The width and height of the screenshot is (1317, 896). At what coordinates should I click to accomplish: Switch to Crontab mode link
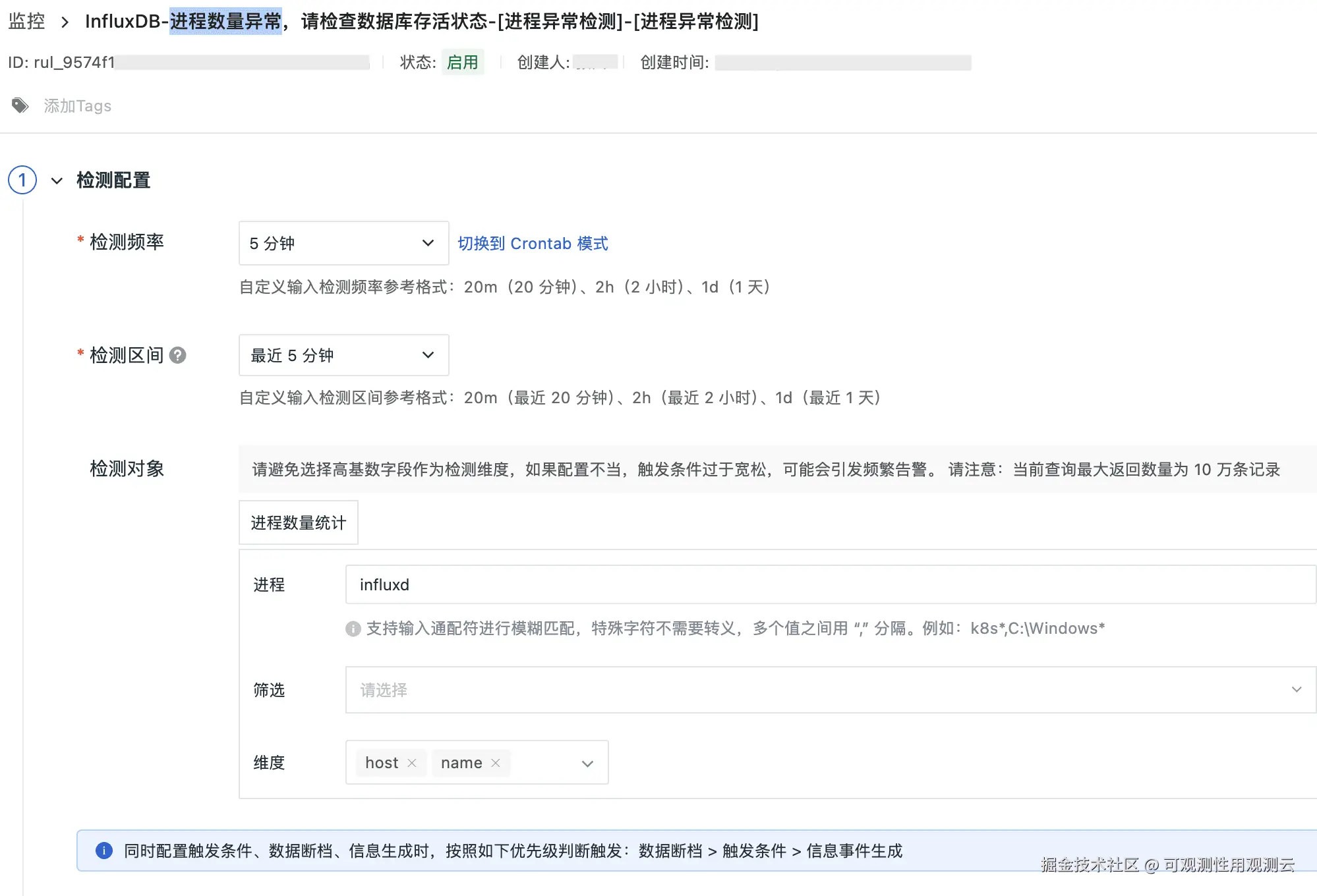pos(533,244)
